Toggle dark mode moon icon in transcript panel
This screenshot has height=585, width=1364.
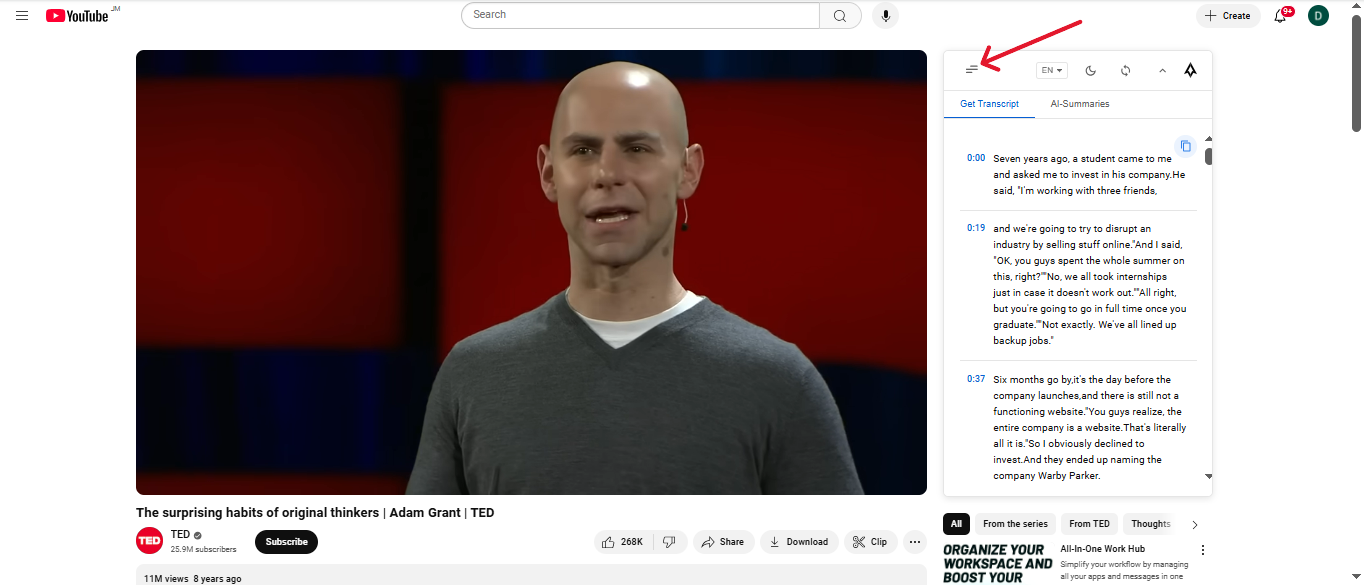(x=1091, y=70)
